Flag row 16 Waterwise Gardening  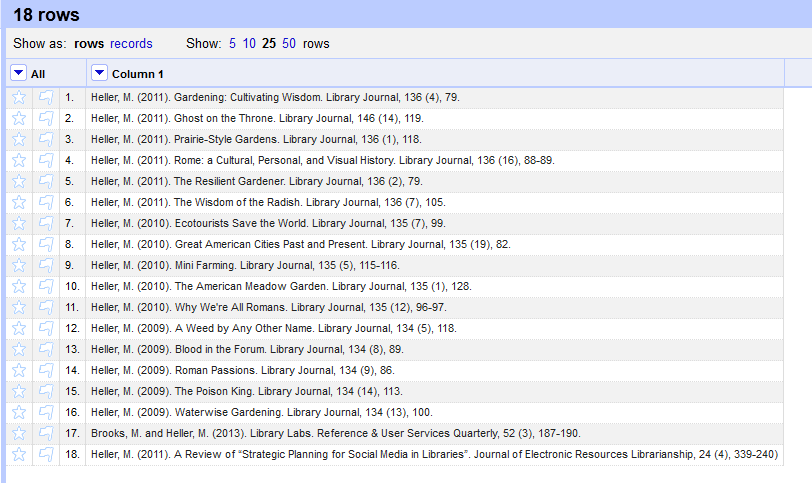(x=46, y=413)
